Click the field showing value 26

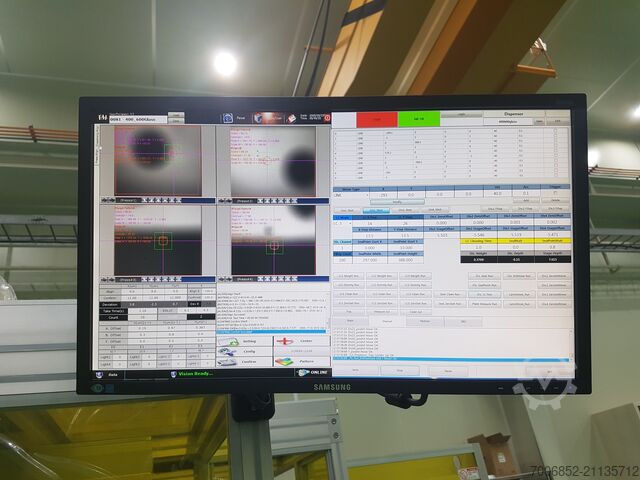tap(405, 224)
